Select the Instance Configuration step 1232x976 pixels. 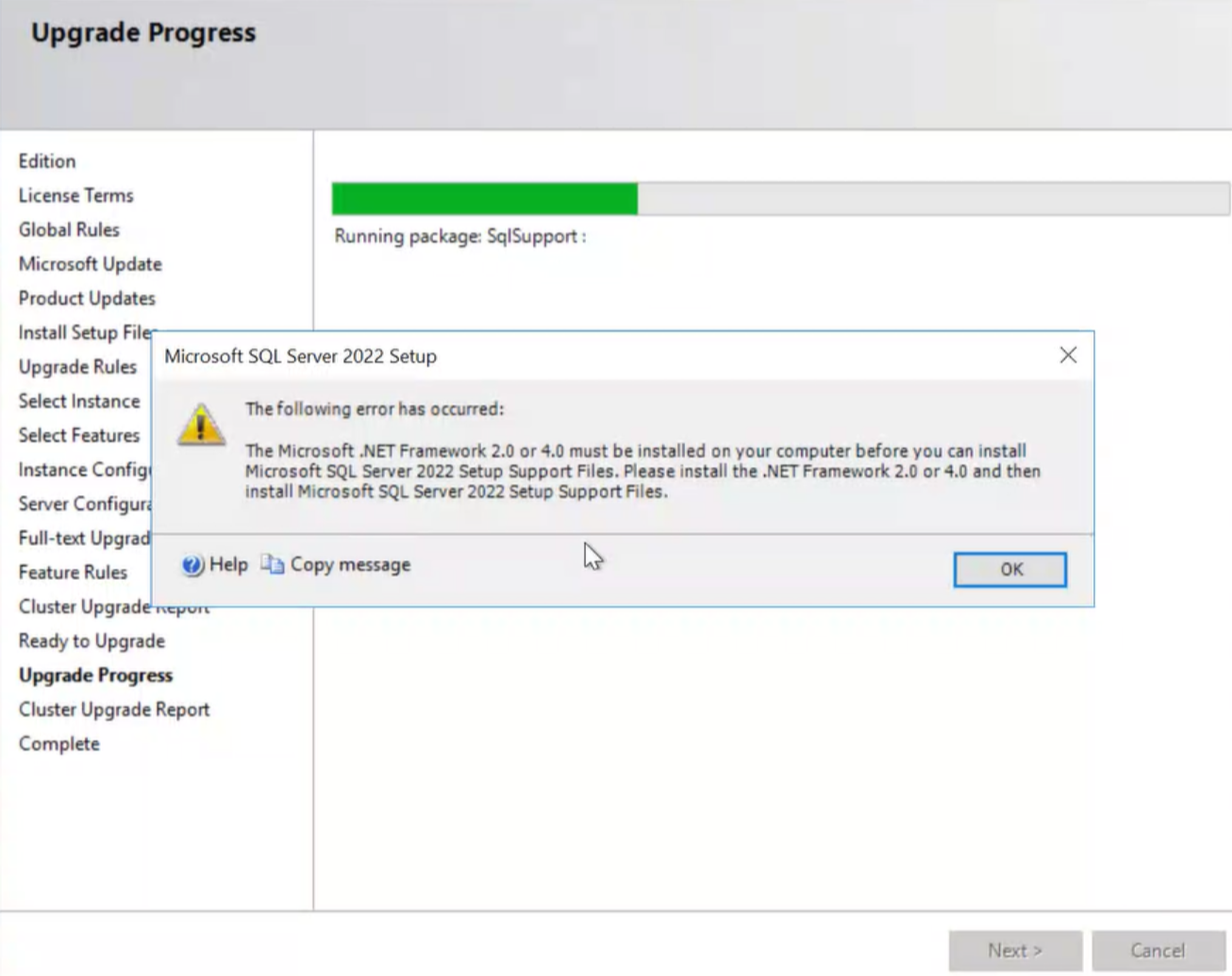click(x=85, y=470)
